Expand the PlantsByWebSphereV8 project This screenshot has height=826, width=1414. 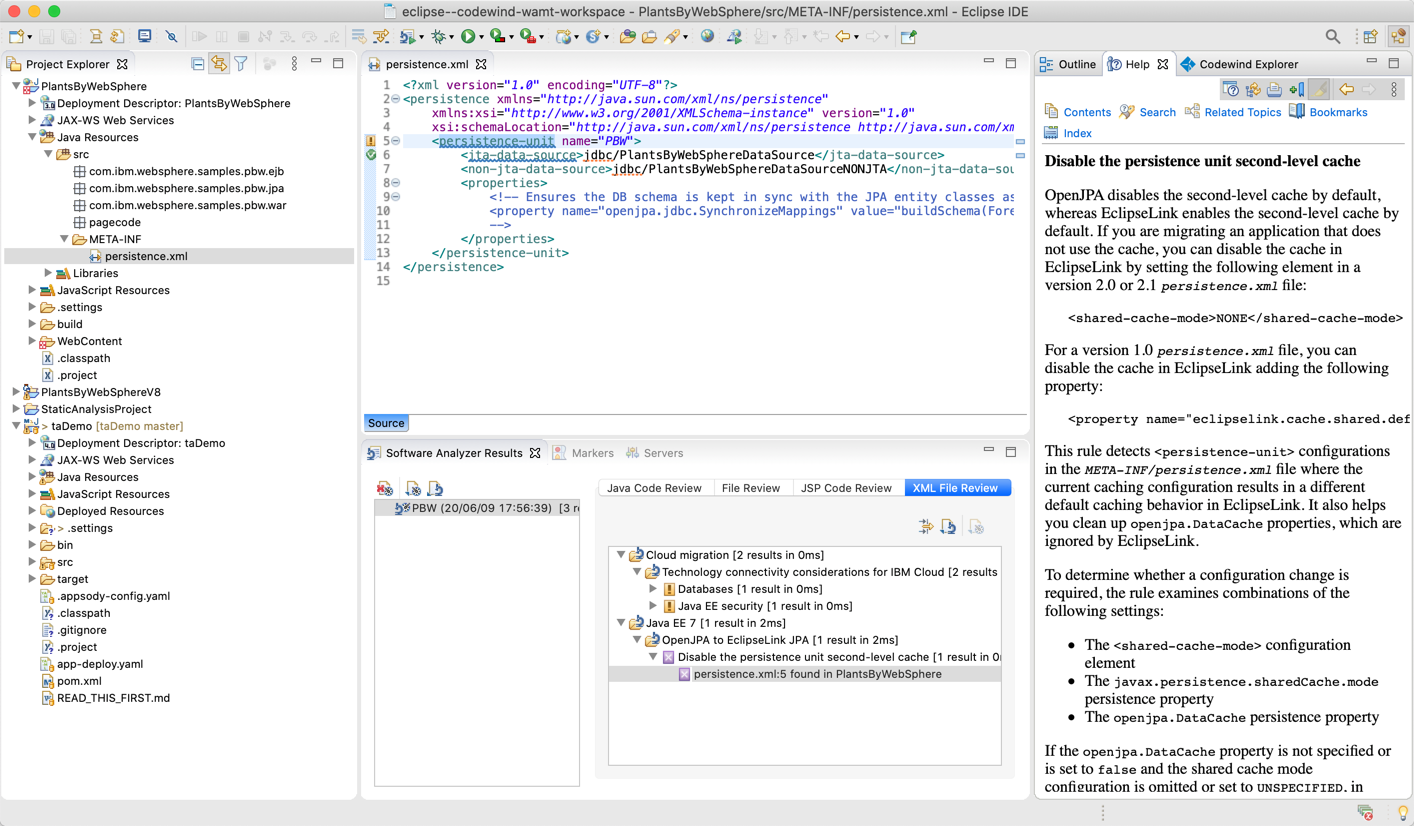point(16,392)
